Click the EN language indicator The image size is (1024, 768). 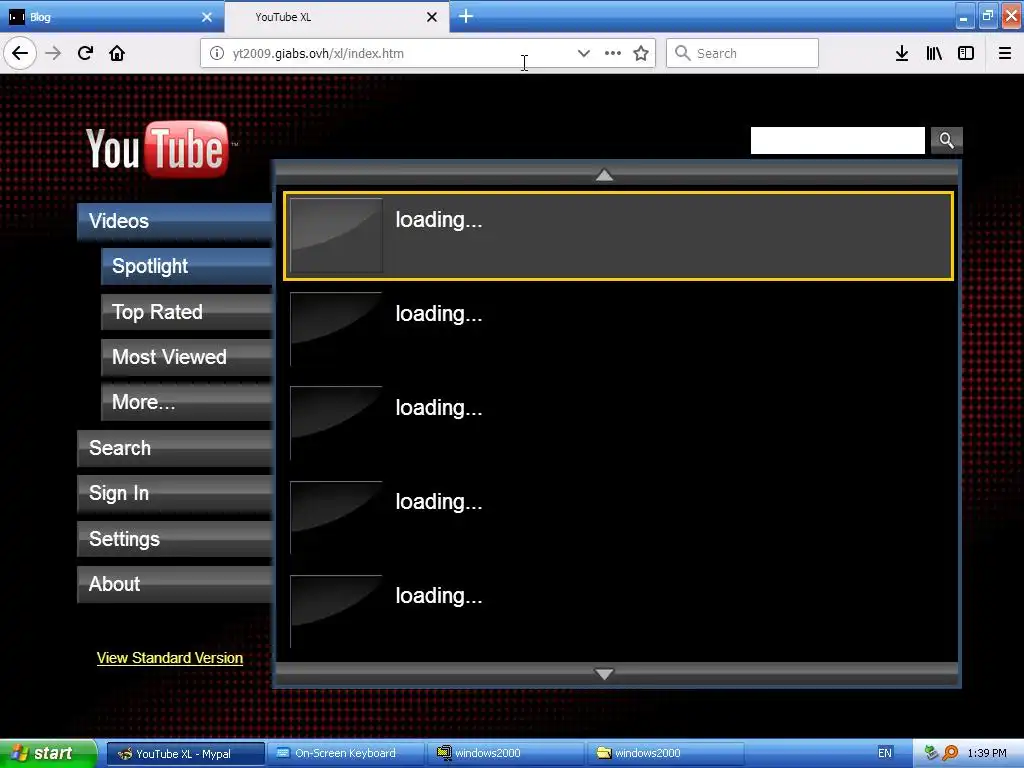click(x=885, y=754)
